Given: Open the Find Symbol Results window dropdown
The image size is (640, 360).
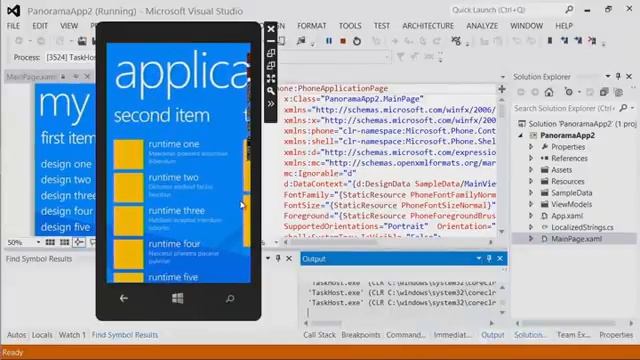Looking at the screenshot, I should point(268,258).
